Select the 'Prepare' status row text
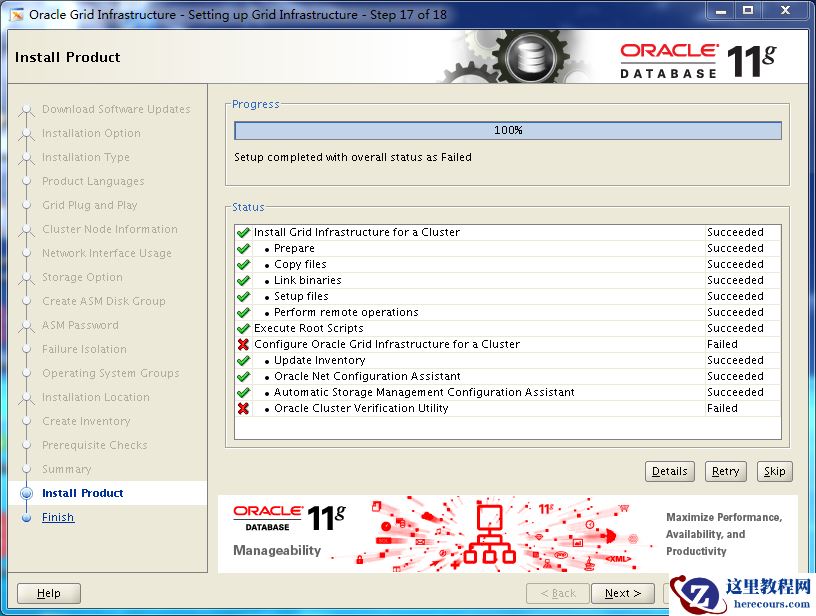This screenshot has height=616, width=816. pos(294,249)
